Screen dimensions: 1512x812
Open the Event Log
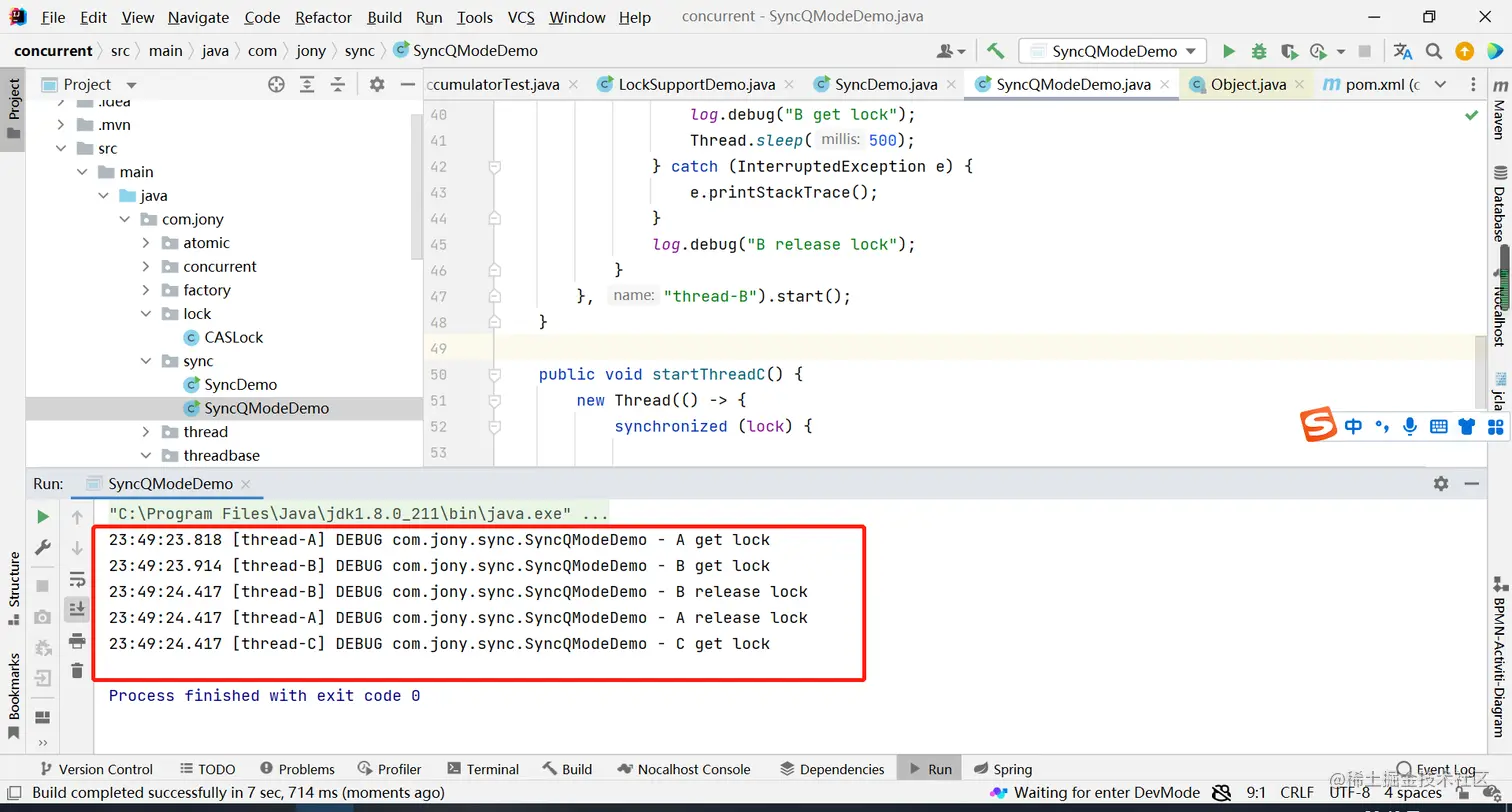click(1436, 769)
